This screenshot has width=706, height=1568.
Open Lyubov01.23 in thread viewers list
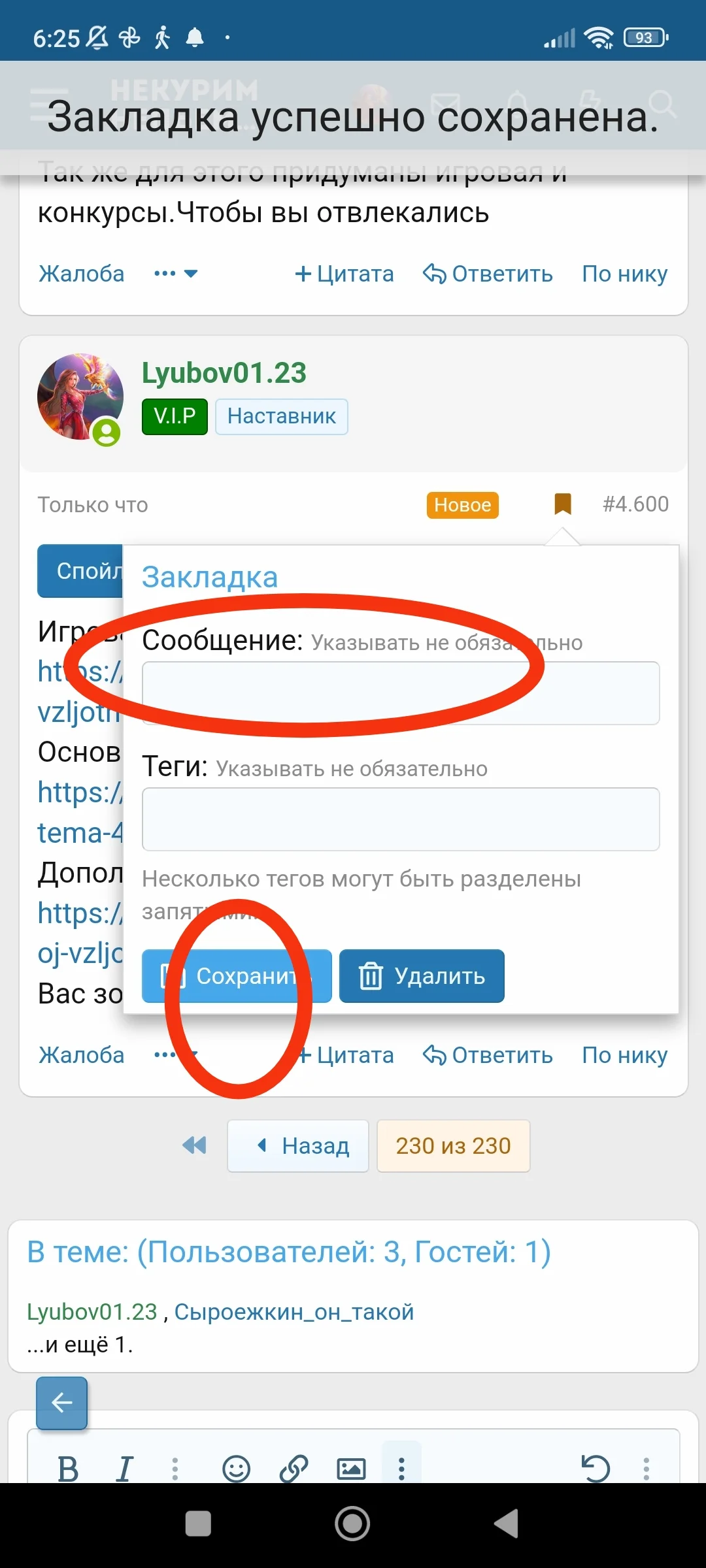(x=92, y=1312)
